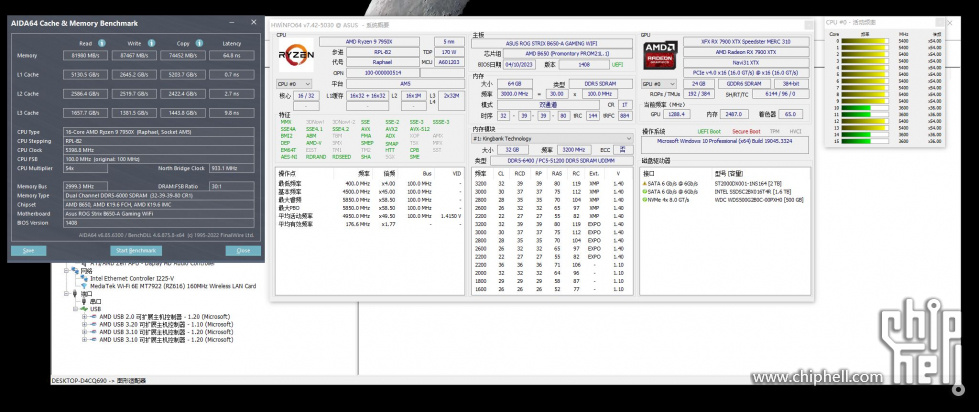Click the Core 10 clock bar
The height and width of the screenshot is (412, 979).
pos(865,107)
